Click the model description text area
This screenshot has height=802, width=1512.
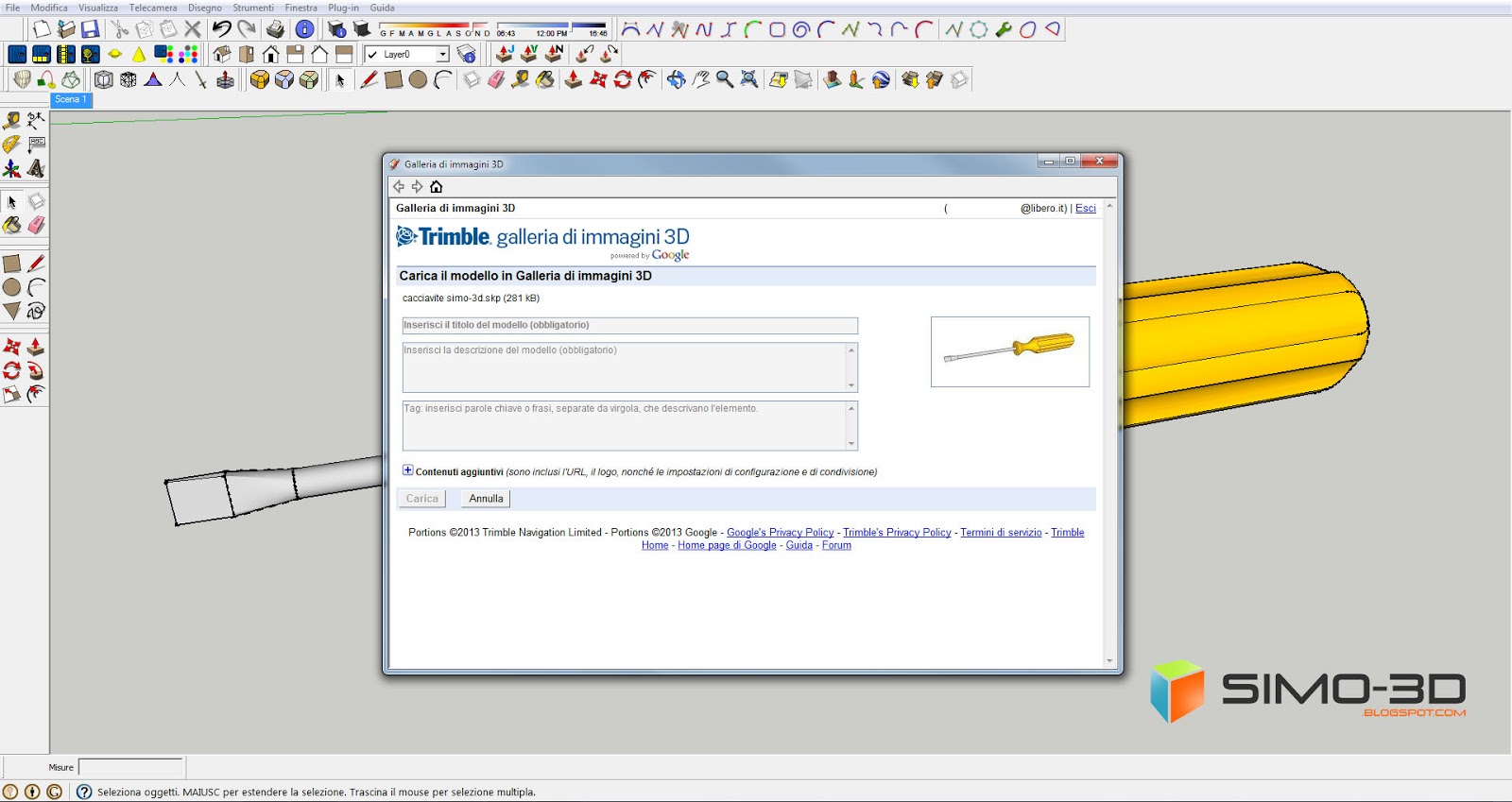[630, 367]
